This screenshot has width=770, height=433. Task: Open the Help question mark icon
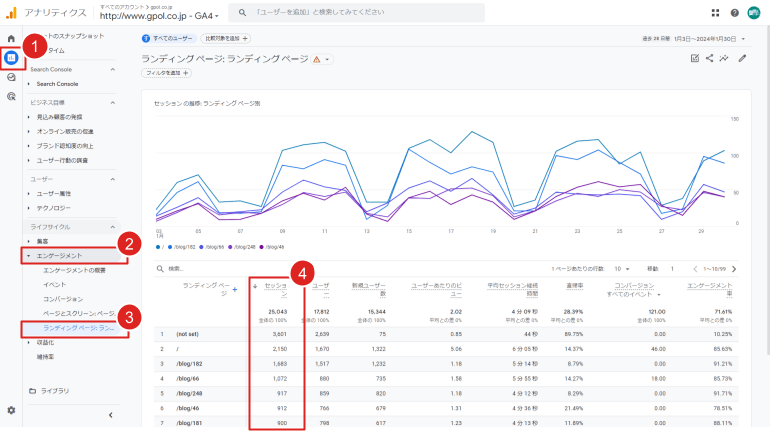[x=734, y=13]
